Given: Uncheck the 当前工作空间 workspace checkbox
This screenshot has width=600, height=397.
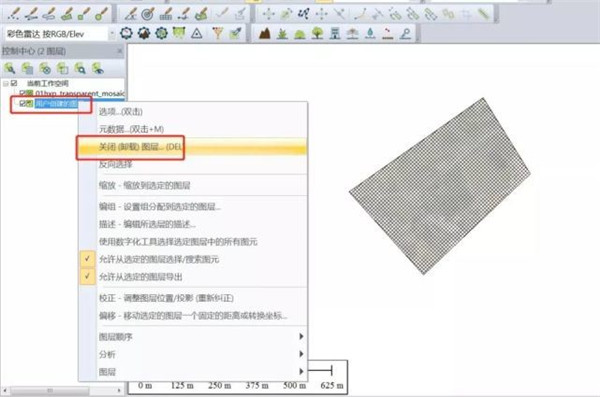Looking at the screenshot, I should click(x=15, y=83).
